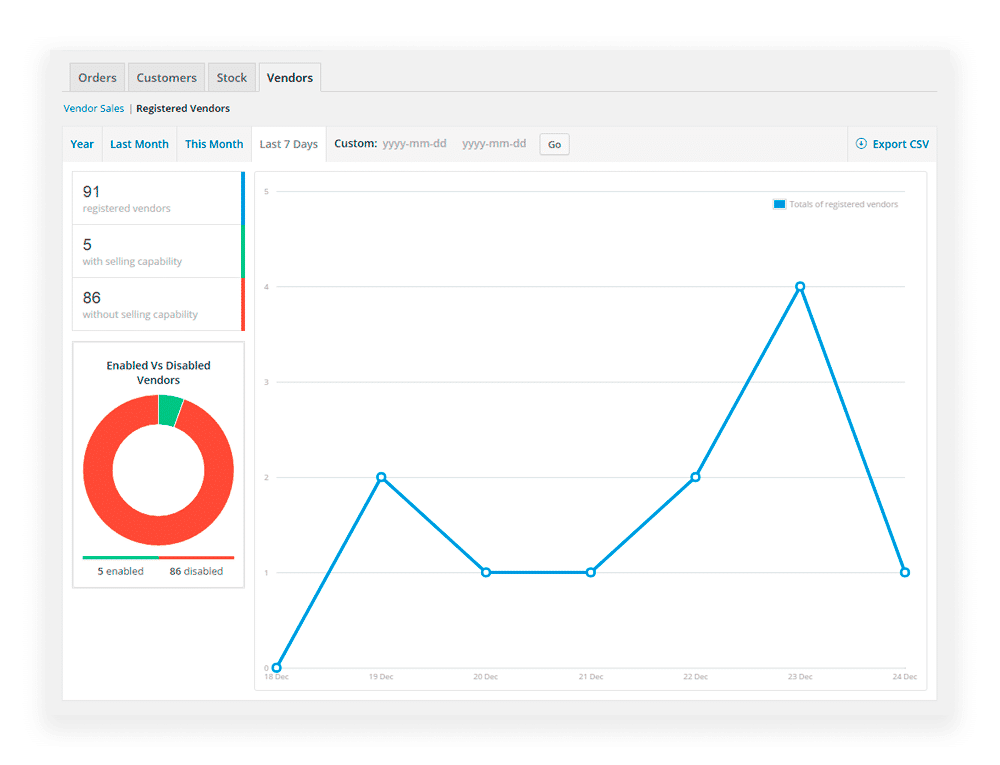Click the 23 Dec axis label

coord(800,677)
